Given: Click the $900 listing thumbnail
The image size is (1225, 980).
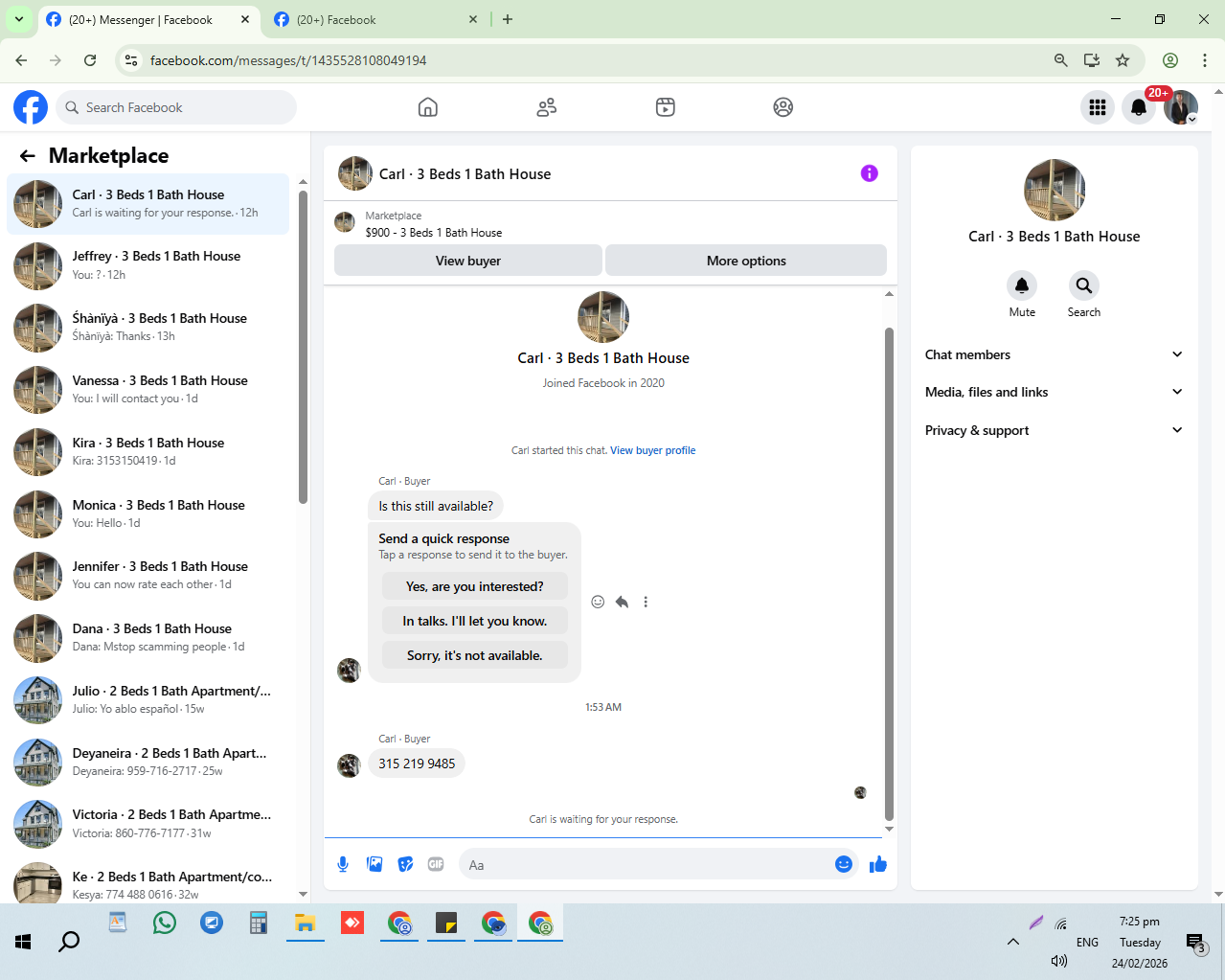Looking at the screenshot, I should (x=345, y=223).
